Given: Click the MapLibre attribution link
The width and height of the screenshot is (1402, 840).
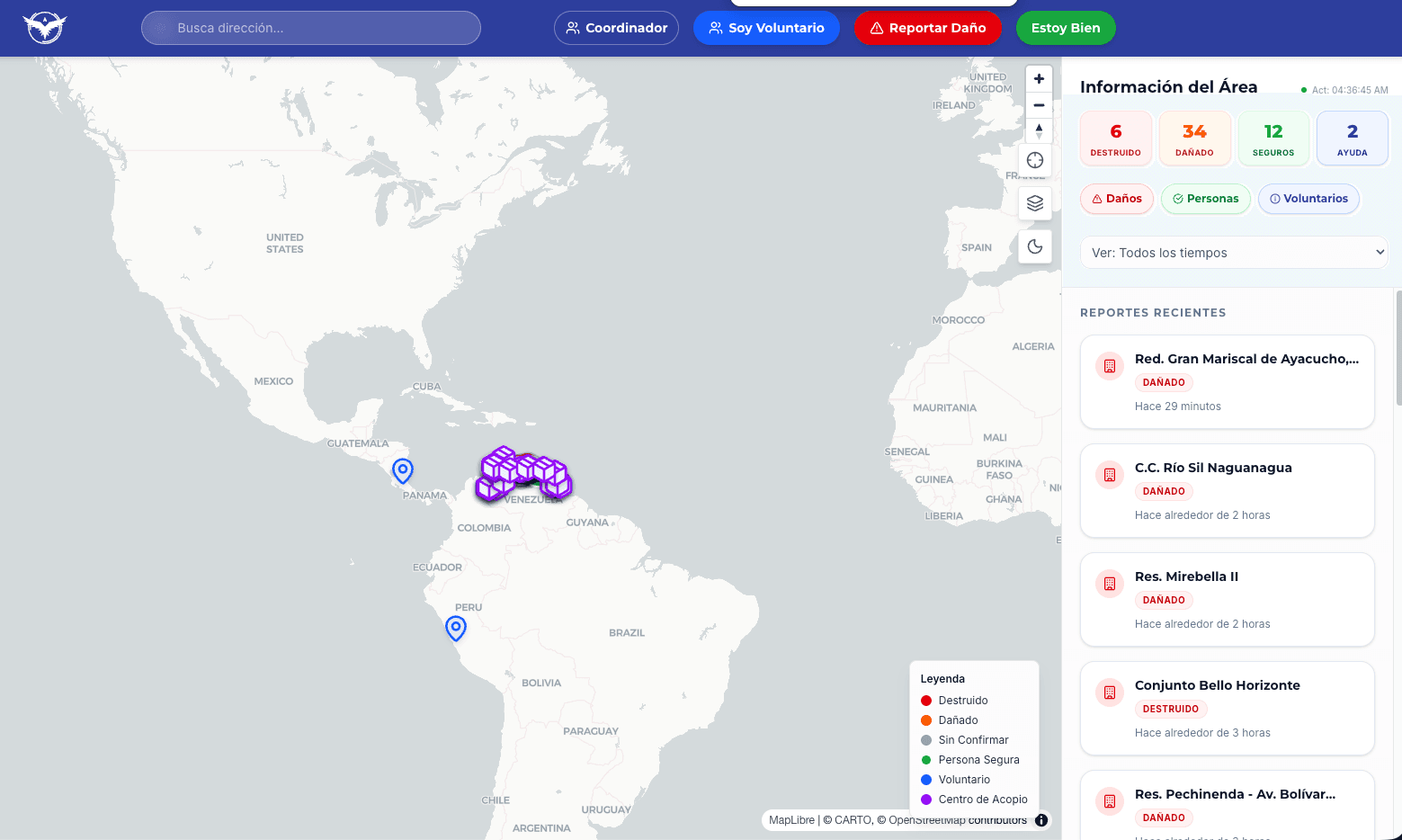Looking at the screenshot, I should click(x=791, y=820).
